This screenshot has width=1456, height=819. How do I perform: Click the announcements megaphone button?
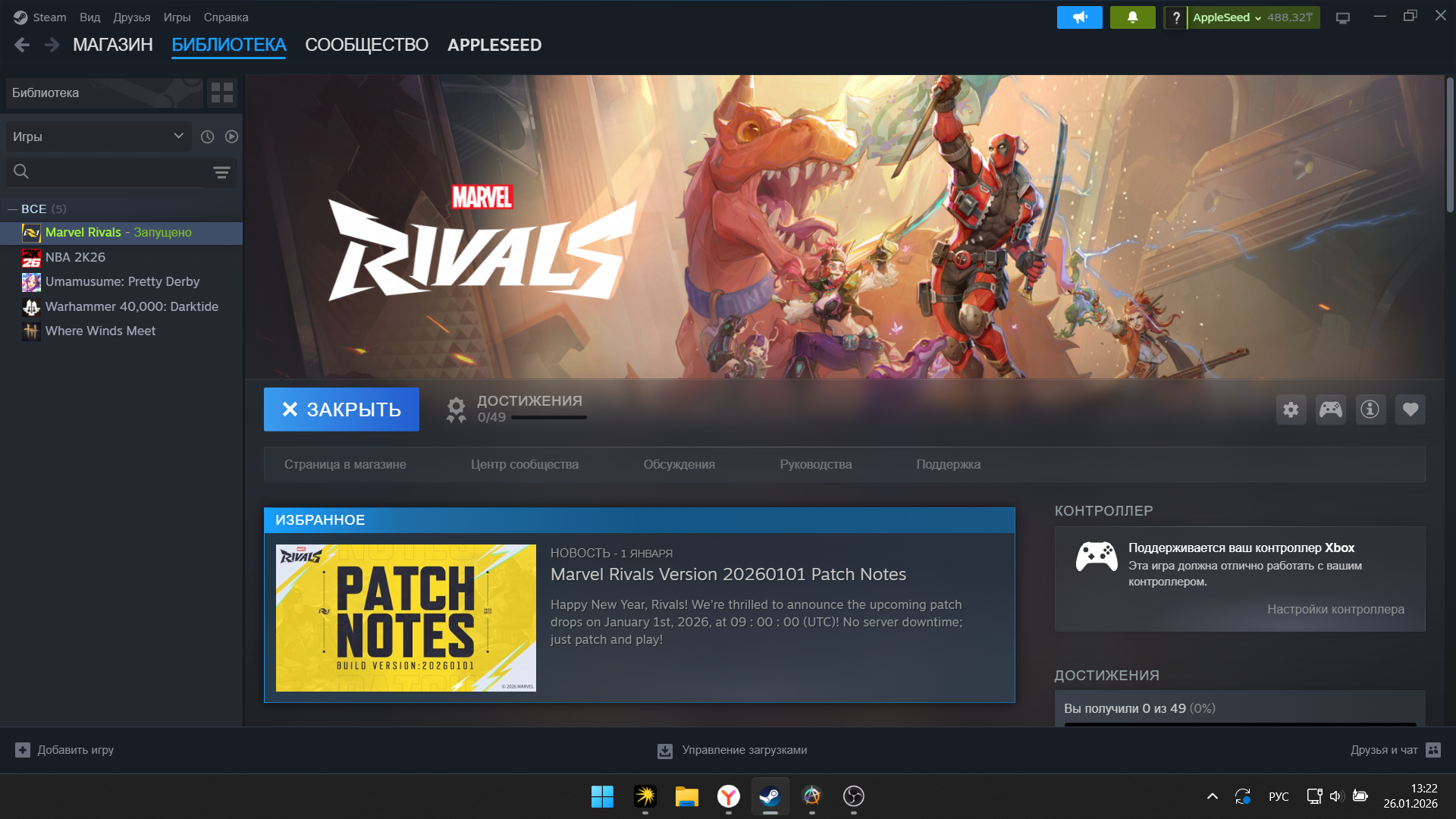[x=1079, y=17]
